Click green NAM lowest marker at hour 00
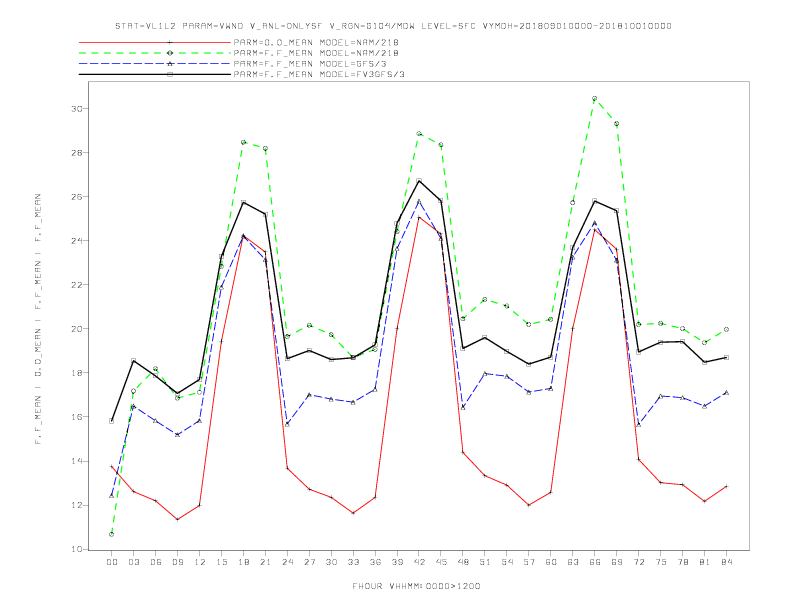This screenshot has width=792, height=612. pyautogui.click(x=112, y=534)
